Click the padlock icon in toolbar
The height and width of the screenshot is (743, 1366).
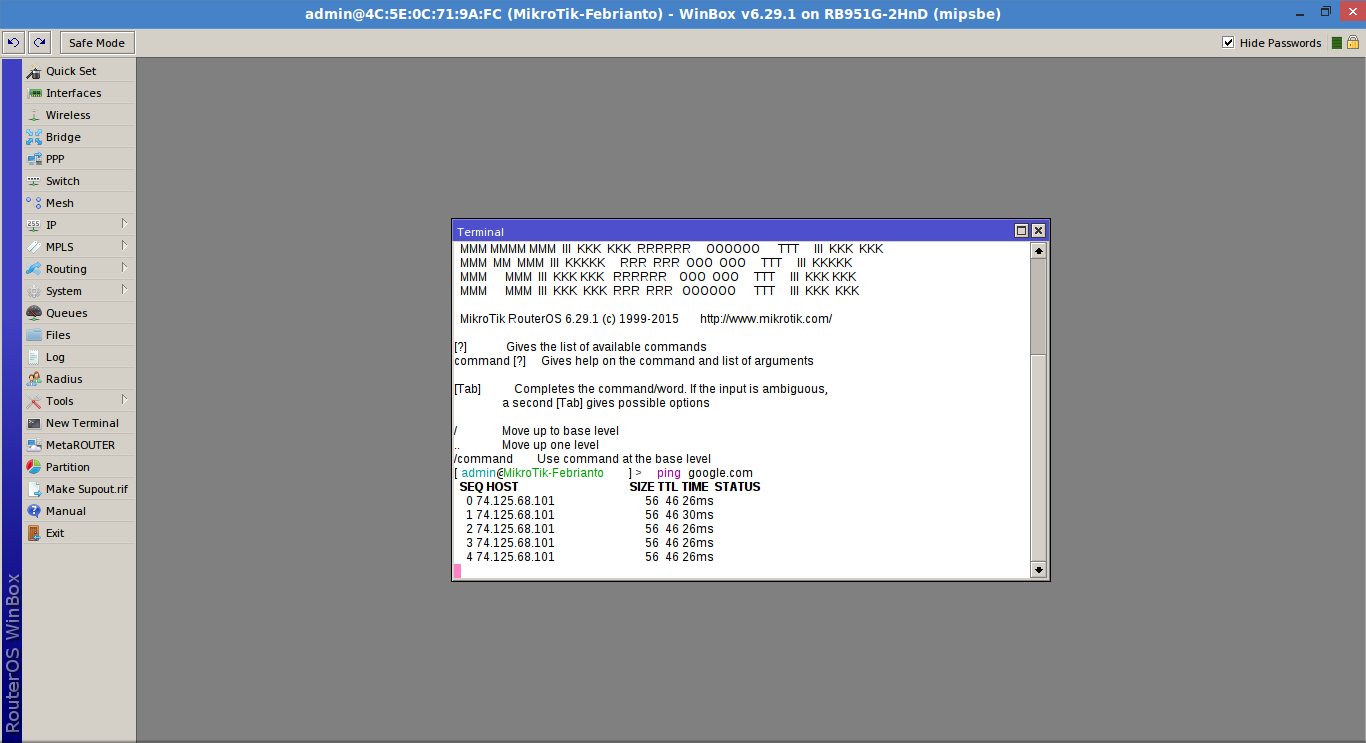pos(1352,42)
